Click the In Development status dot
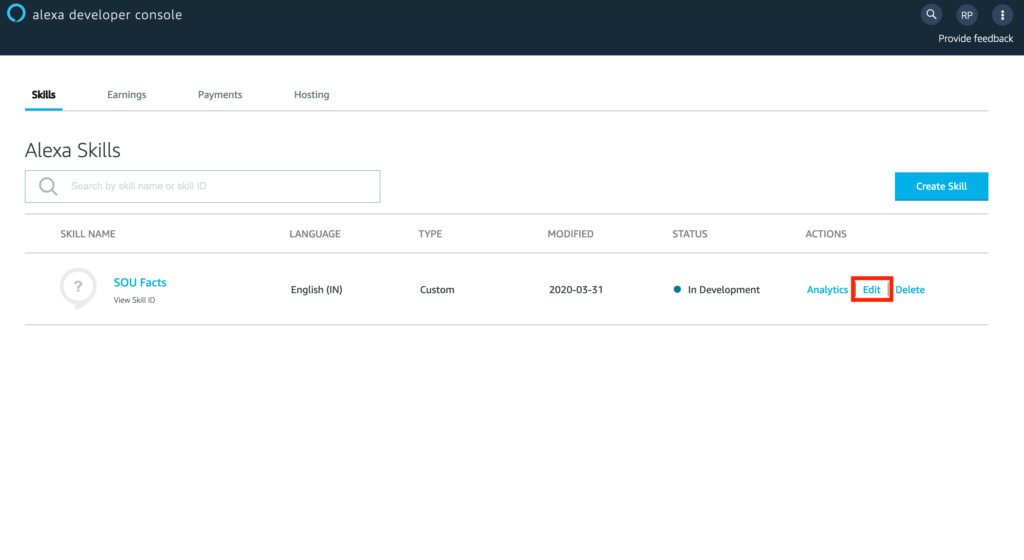 click(x=678, y=290)
